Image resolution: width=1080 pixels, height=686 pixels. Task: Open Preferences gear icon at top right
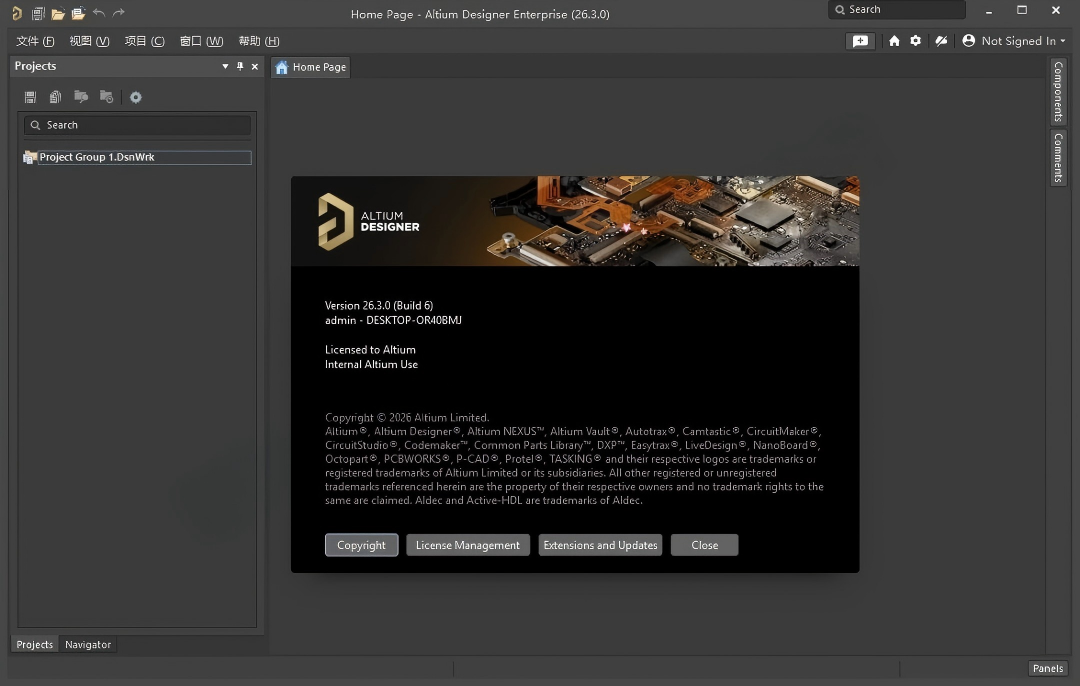coord(915,41)
